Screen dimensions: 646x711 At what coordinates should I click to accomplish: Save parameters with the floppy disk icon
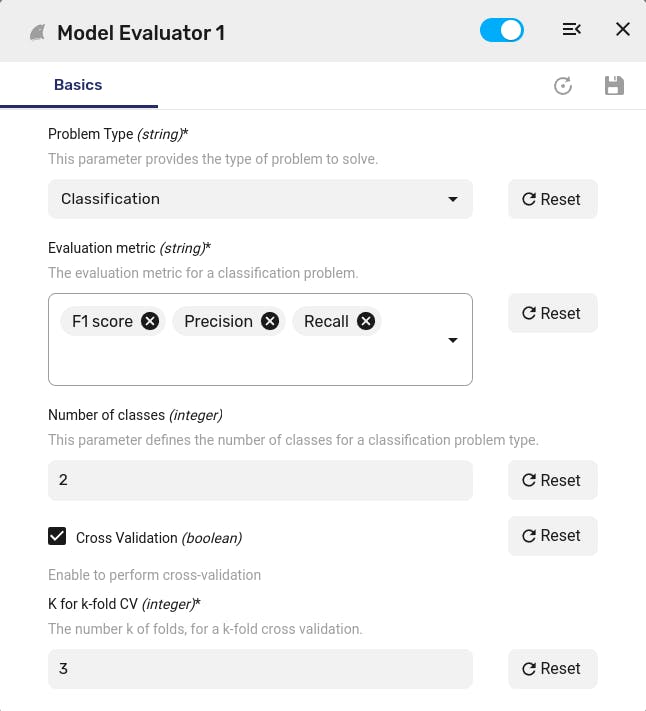coord(614,86)
